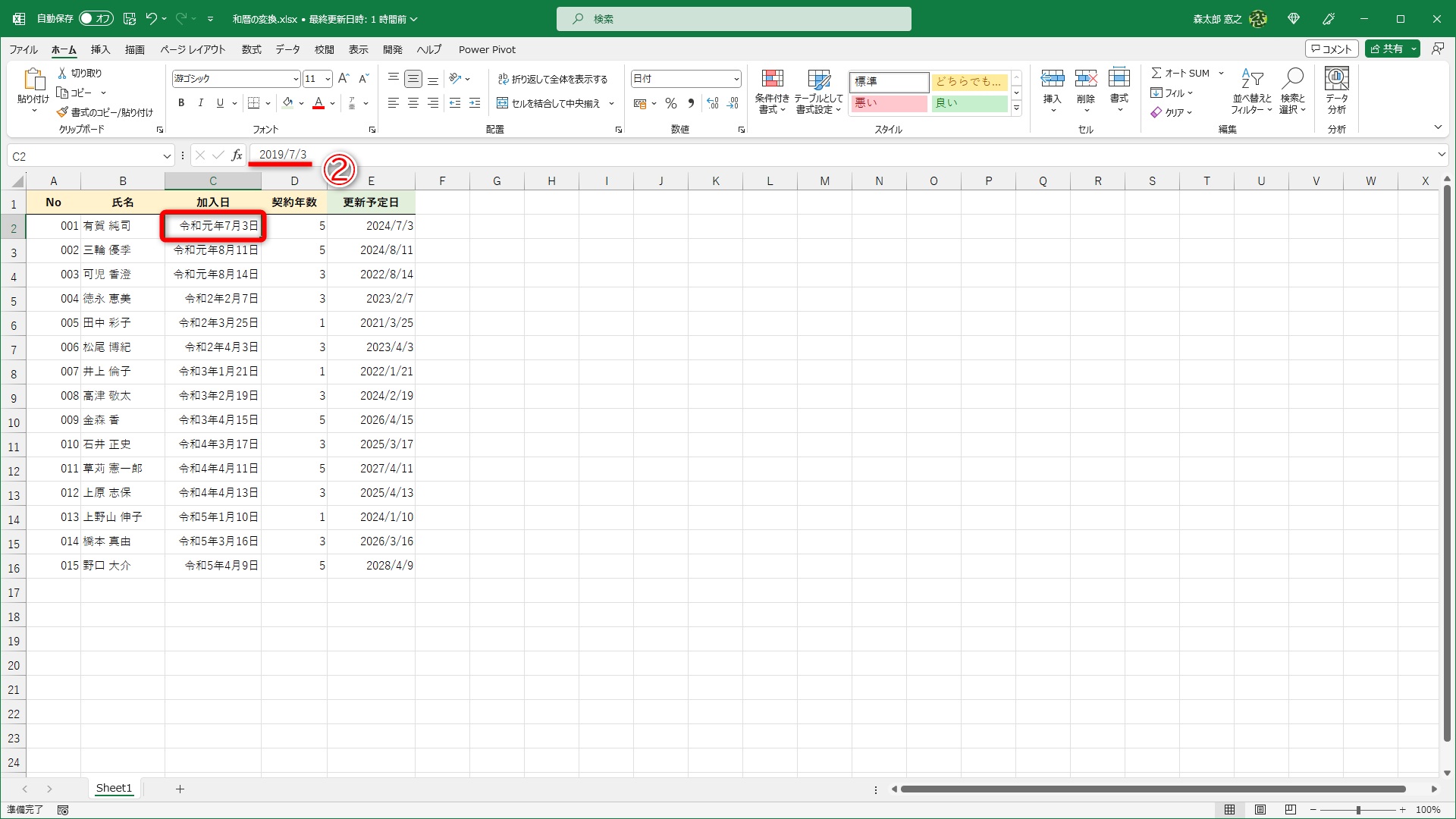1456x819 pixels.
Task: Click the コメント button
Action: [1331, 49]
